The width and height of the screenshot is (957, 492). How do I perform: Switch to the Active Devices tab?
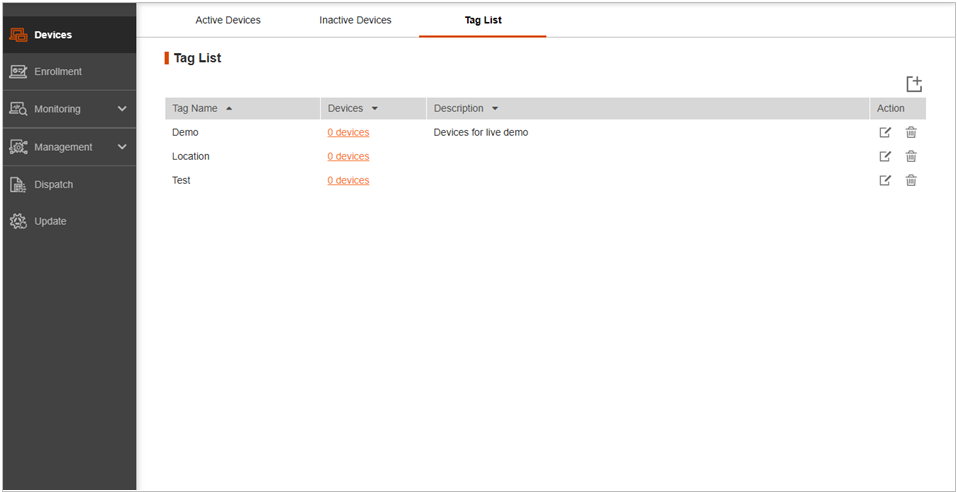(228, 20)
